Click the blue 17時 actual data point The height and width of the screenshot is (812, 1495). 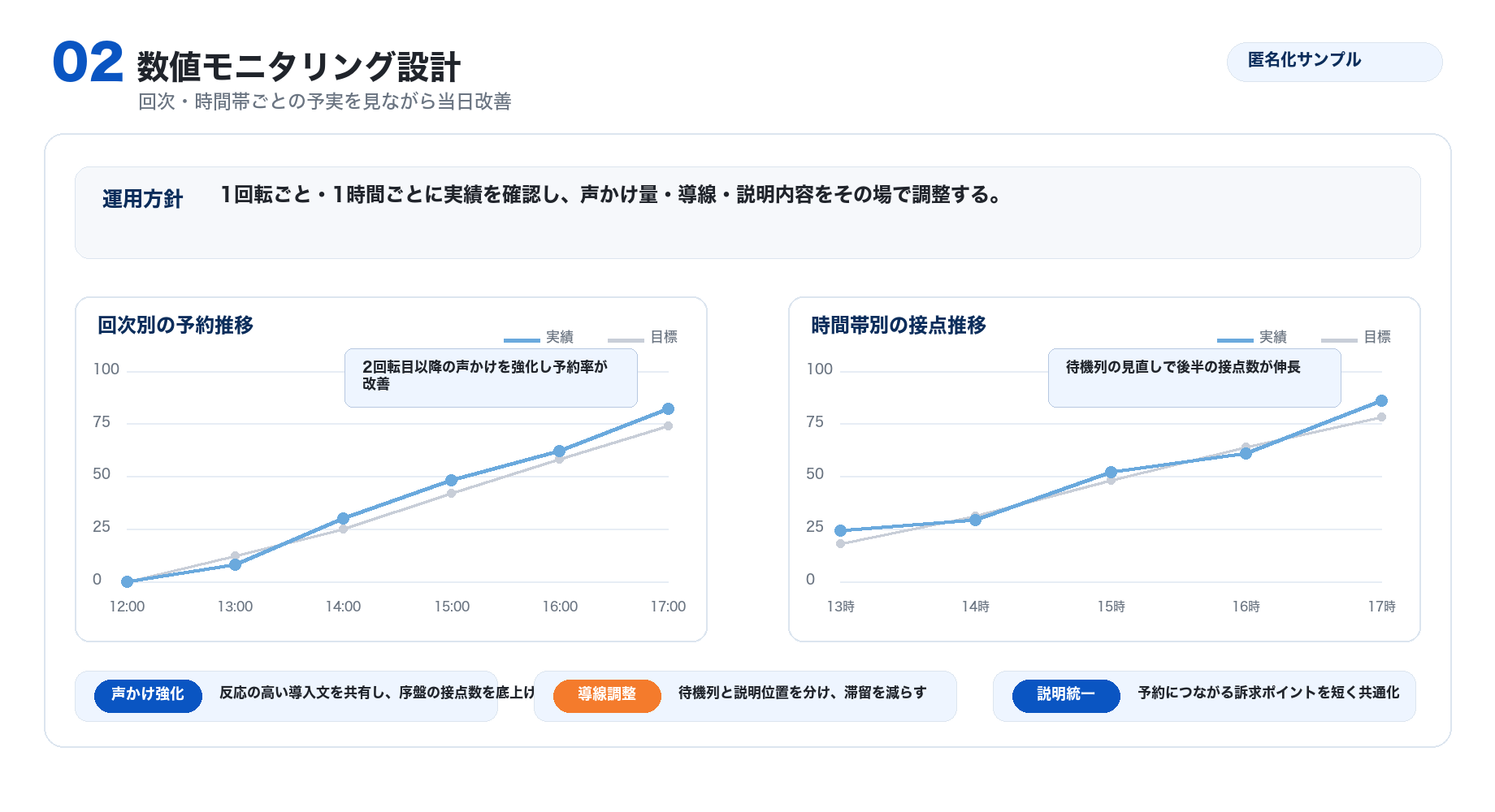click(1381, 401)
